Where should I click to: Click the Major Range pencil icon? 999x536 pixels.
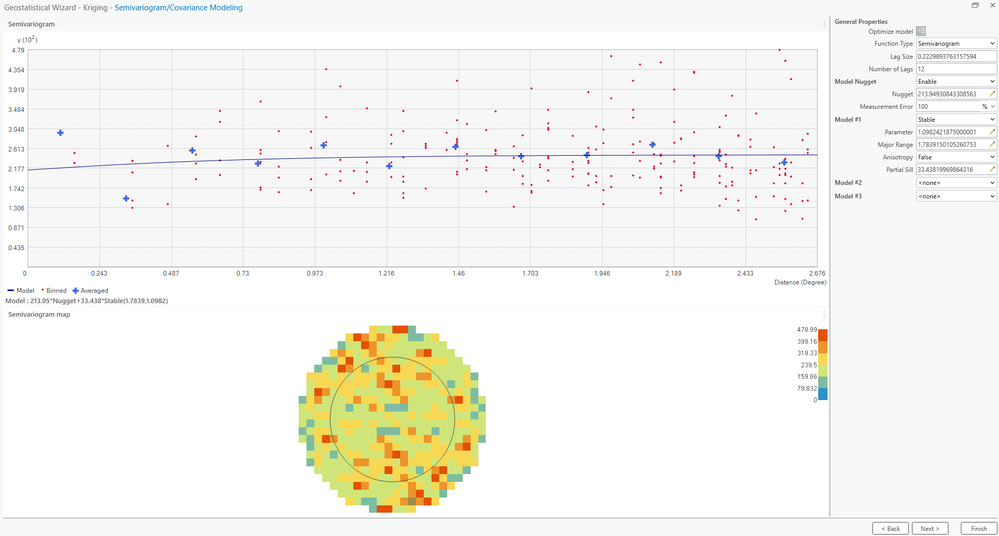point(992,145)
